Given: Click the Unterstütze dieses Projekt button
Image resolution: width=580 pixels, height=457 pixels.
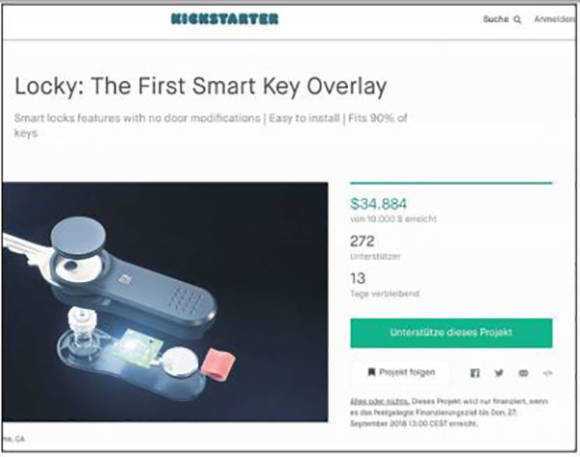Looking at the screenshot, I should point(451,333).
